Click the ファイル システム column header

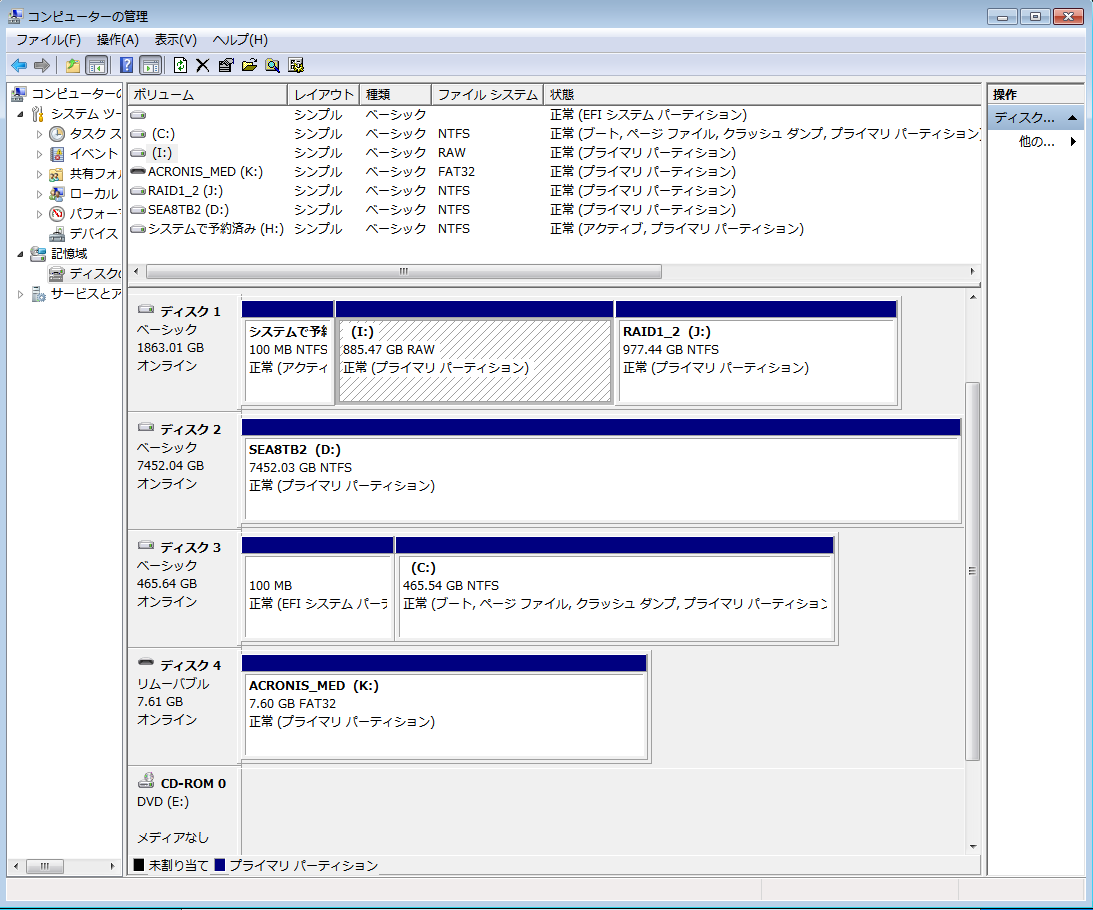[487, 95]
